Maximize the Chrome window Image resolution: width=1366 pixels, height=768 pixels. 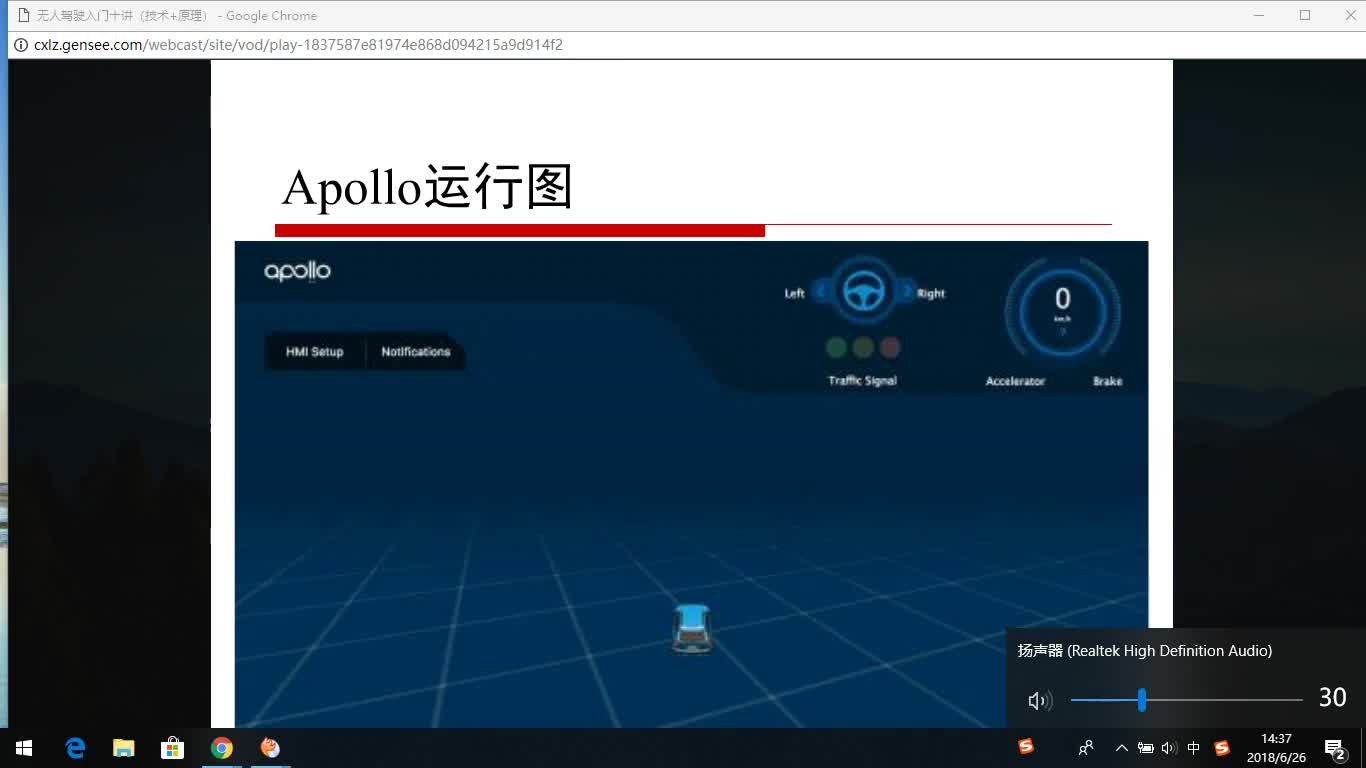1305,15
